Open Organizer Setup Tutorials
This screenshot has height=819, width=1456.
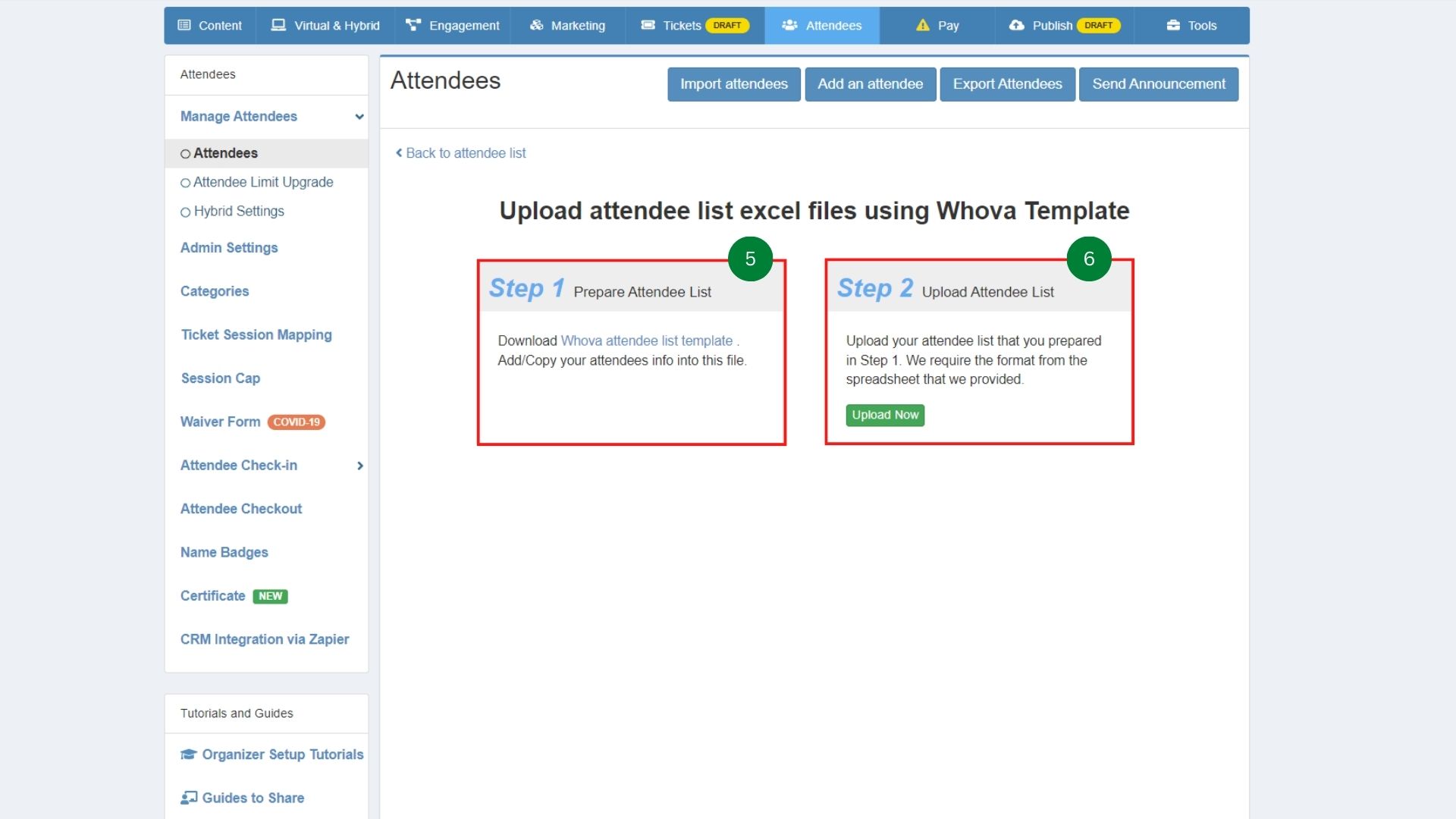click(283, 755)
